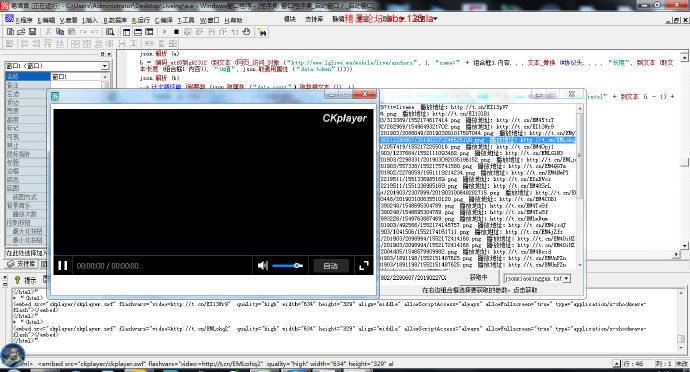The width and height of the screenshot is (690, 372).
Task: Click the Open file folder icon
Action: [21, 32]
